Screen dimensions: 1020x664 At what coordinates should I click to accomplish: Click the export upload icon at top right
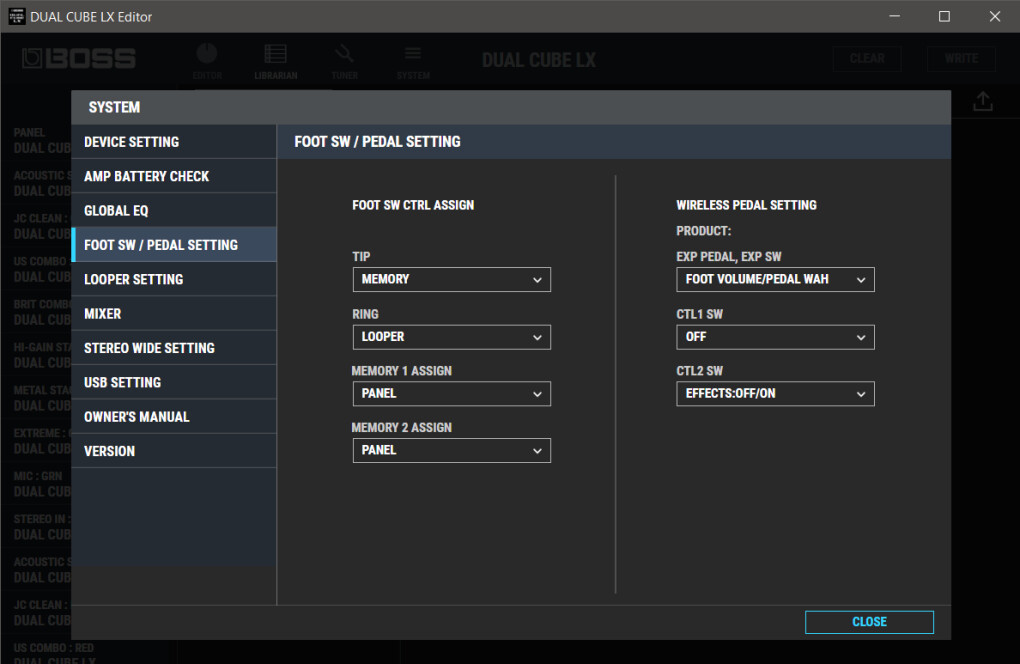point(982,101)
